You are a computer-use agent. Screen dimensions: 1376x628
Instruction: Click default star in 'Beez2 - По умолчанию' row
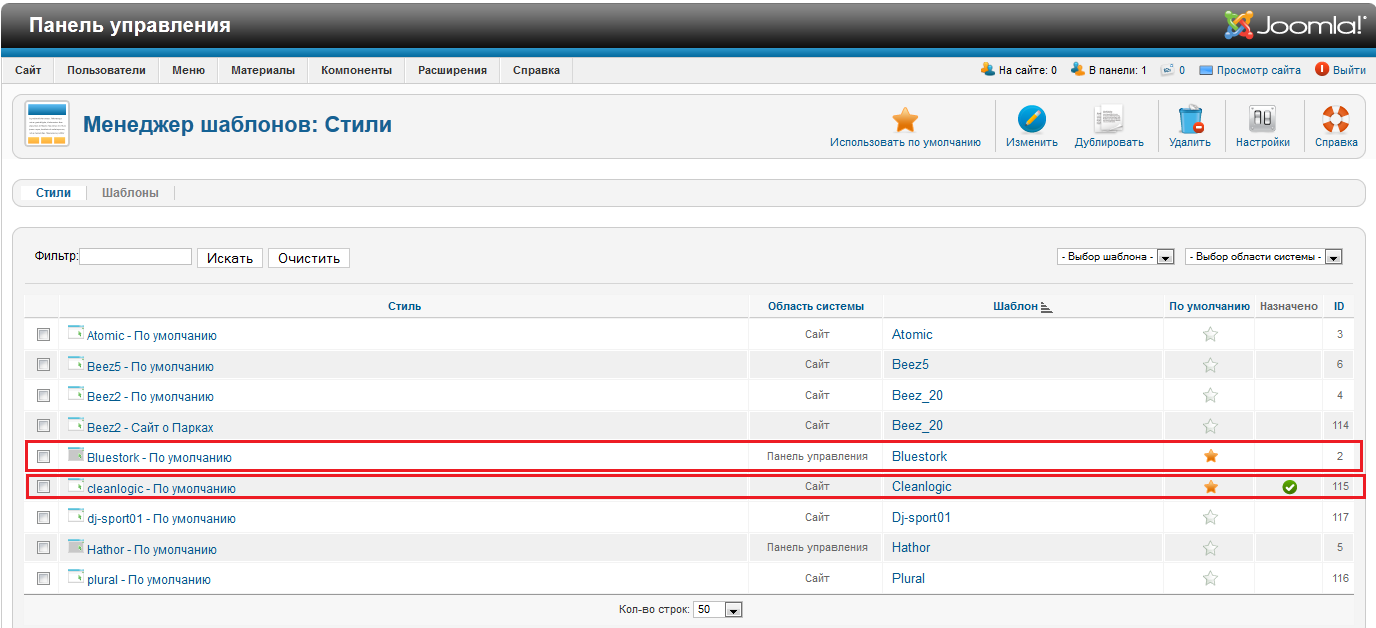pyautogui.click(x=1210, y=396)
